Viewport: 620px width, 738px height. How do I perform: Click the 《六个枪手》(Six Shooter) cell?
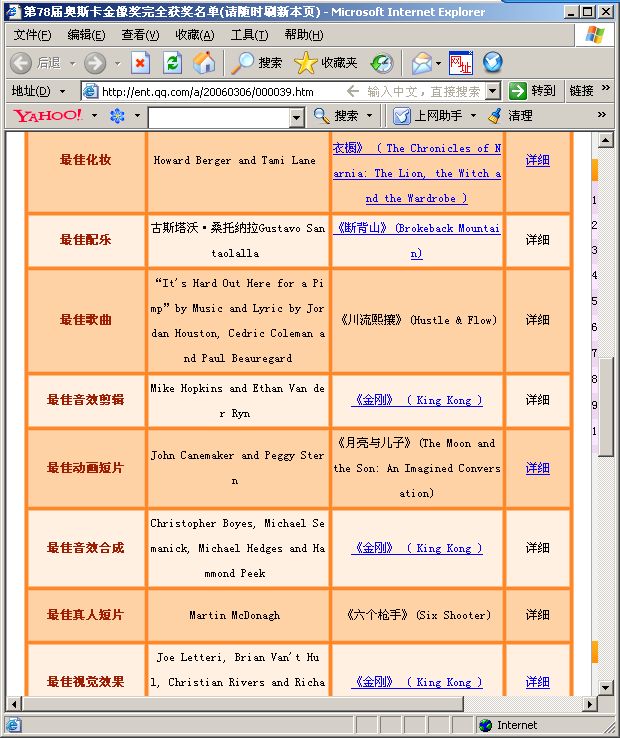coord(419,615)
